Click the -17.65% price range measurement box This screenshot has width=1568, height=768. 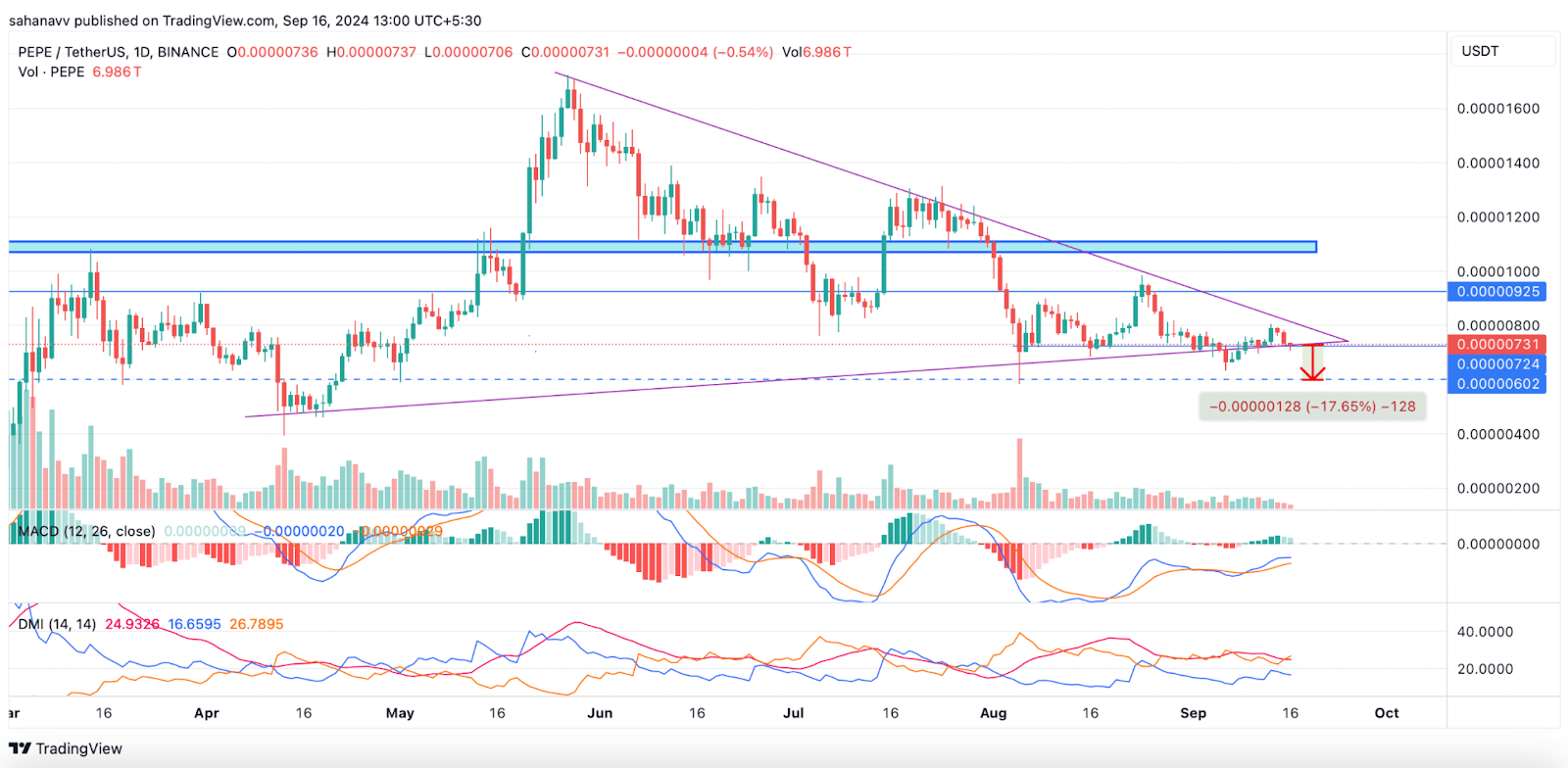[x=1312, y=407]
